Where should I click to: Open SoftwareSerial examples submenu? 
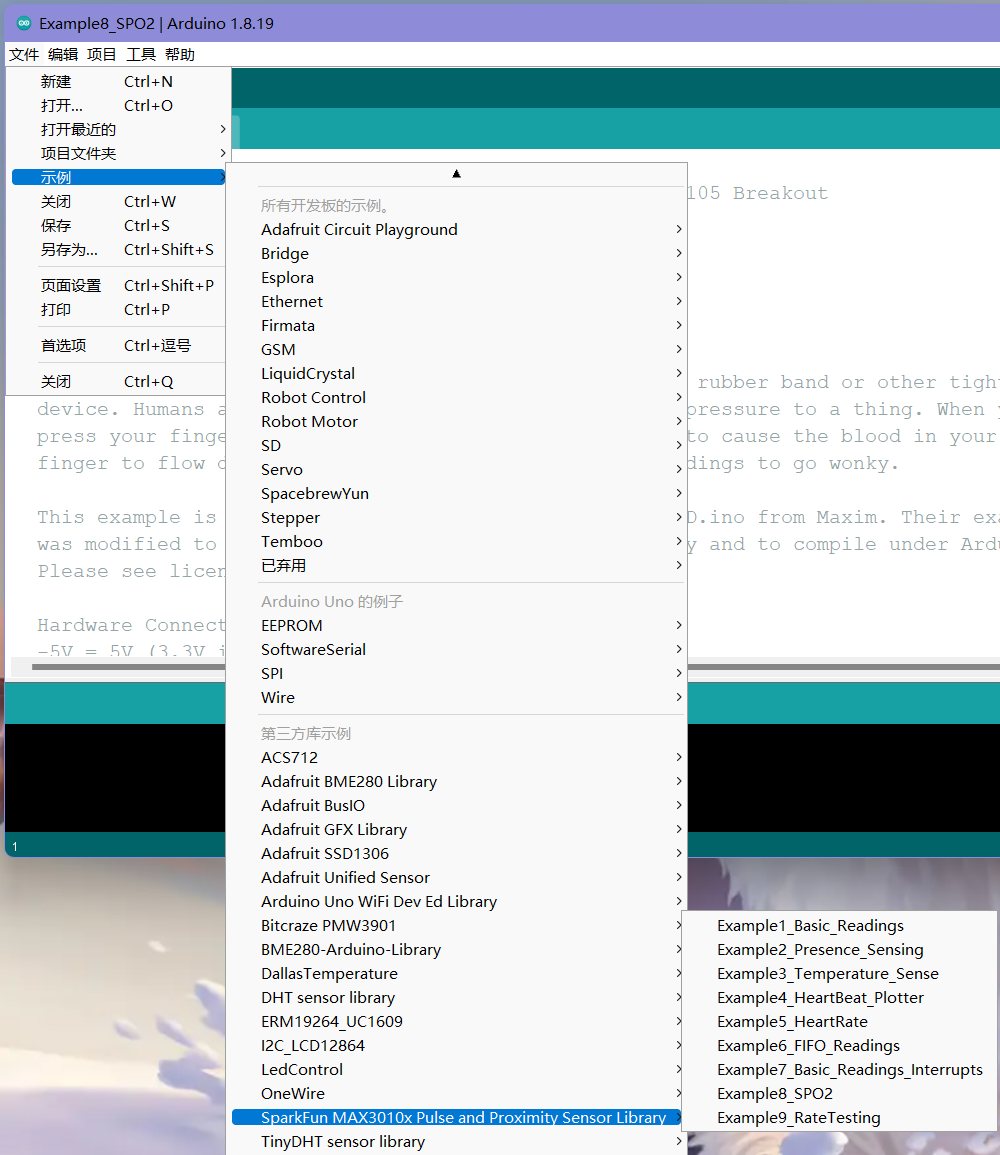[x=457, y=650]
